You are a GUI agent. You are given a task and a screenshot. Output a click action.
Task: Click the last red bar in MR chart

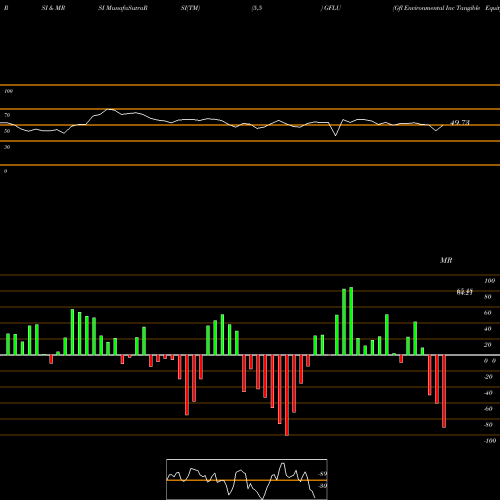click(x=444, y=391)
